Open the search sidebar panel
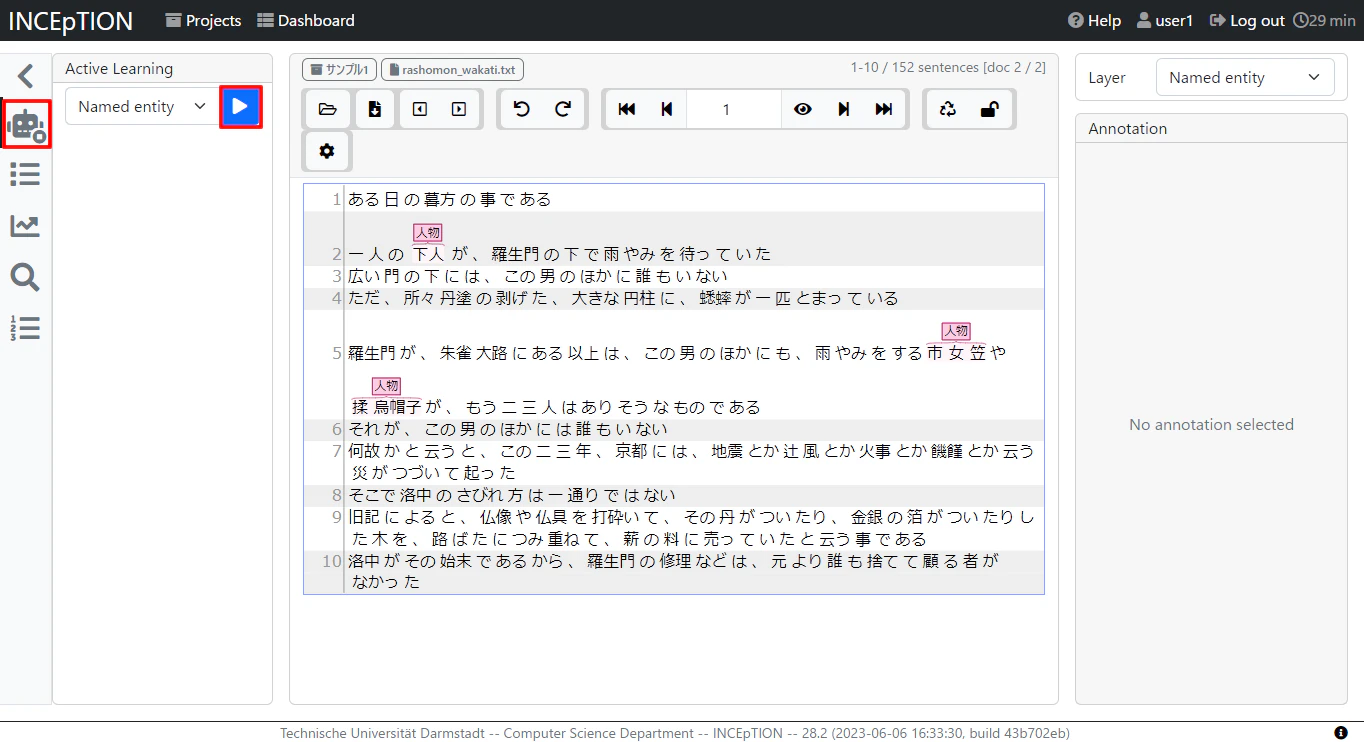 pos(25,277)
